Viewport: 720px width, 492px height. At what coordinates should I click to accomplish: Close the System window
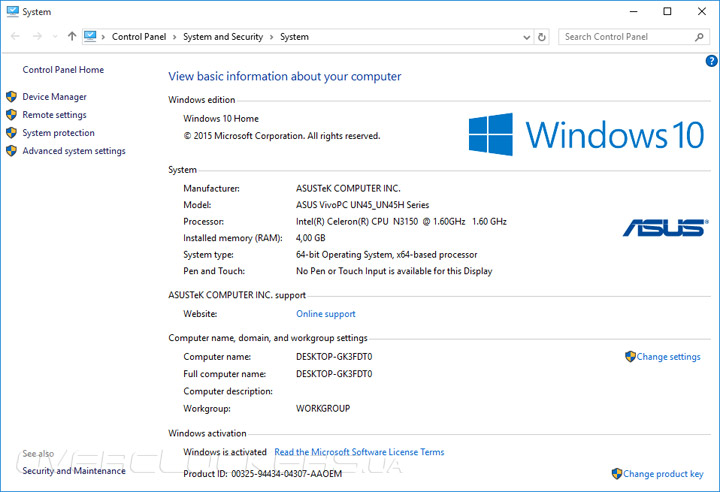[702, 11]
